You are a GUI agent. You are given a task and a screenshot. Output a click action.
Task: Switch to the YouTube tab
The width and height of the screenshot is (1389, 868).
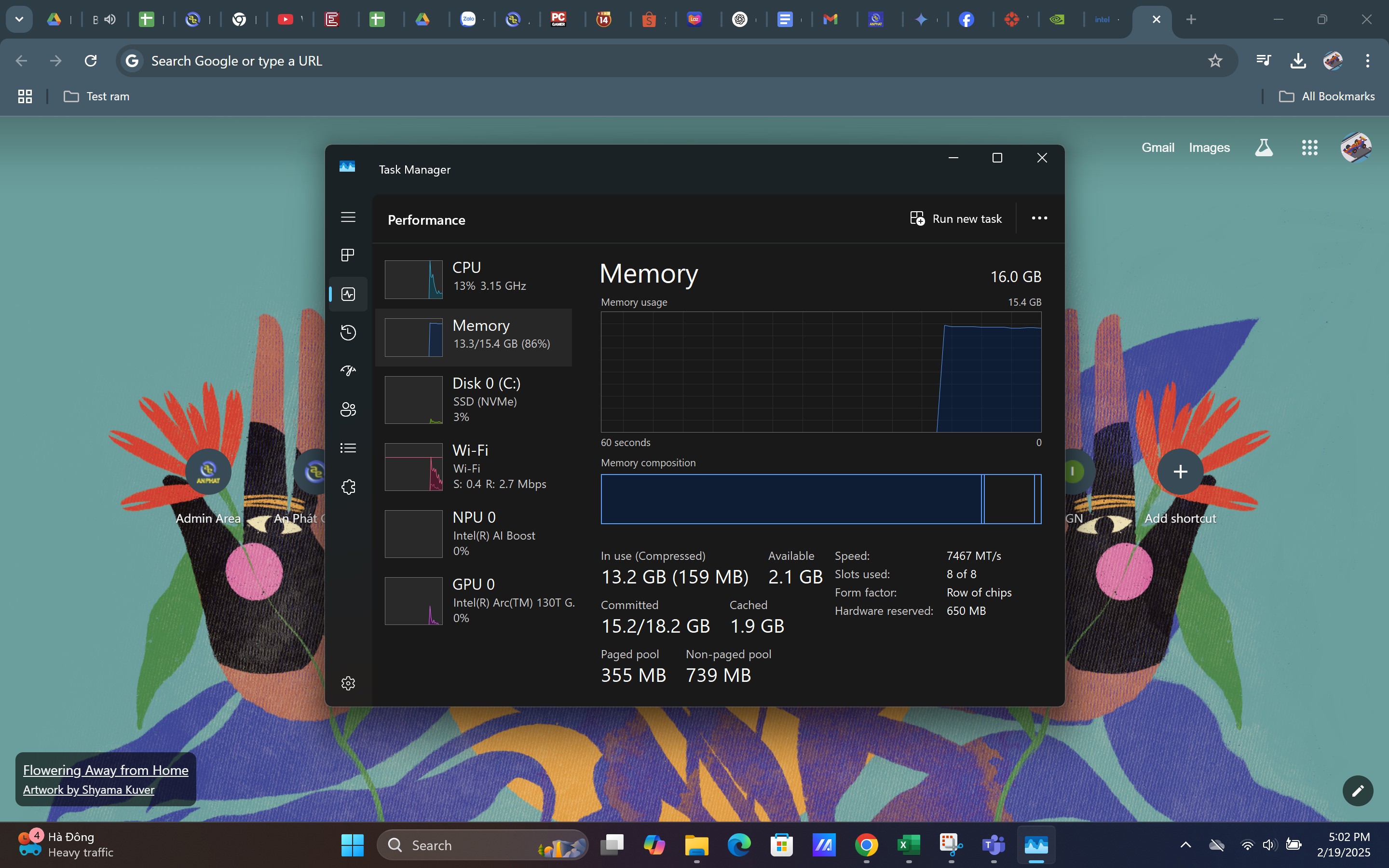[x=285, y=19]
